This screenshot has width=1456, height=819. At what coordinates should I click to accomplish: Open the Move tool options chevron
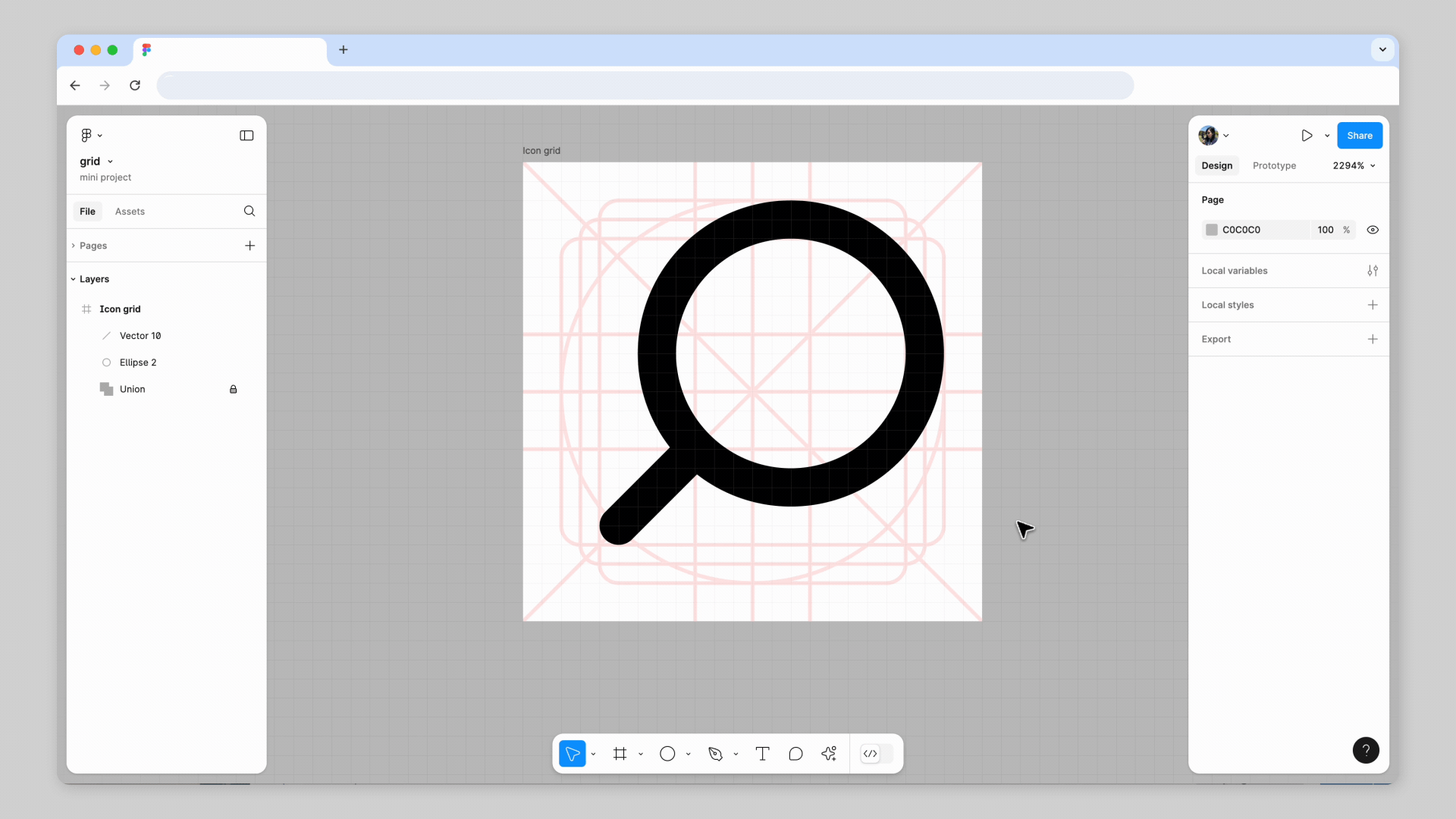coord(593,754)
